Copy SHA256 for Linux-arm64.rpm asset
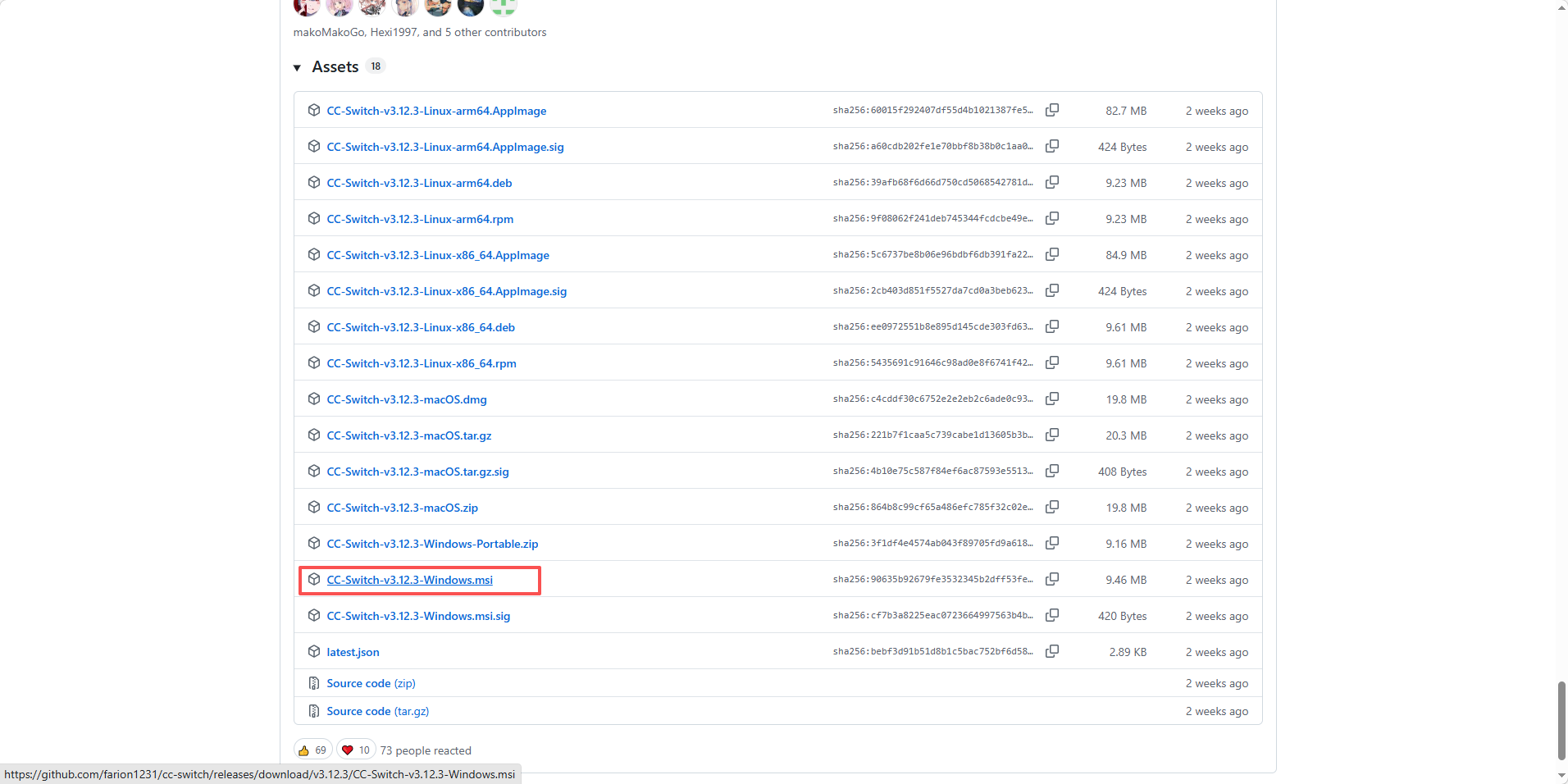The height and width of the screenshot is (784, 1568). 1052,218
